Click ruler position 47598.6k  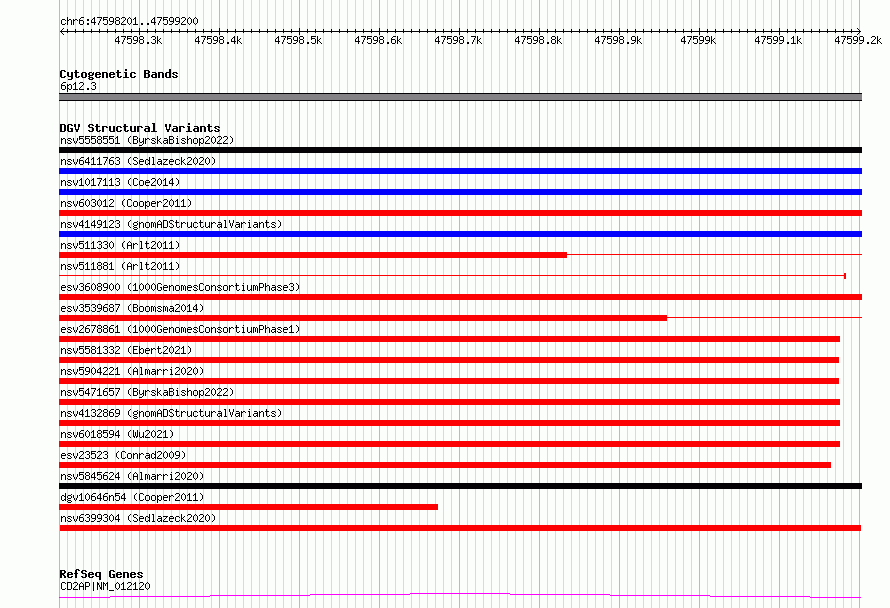pyautogui.click(x=378, y=40)
